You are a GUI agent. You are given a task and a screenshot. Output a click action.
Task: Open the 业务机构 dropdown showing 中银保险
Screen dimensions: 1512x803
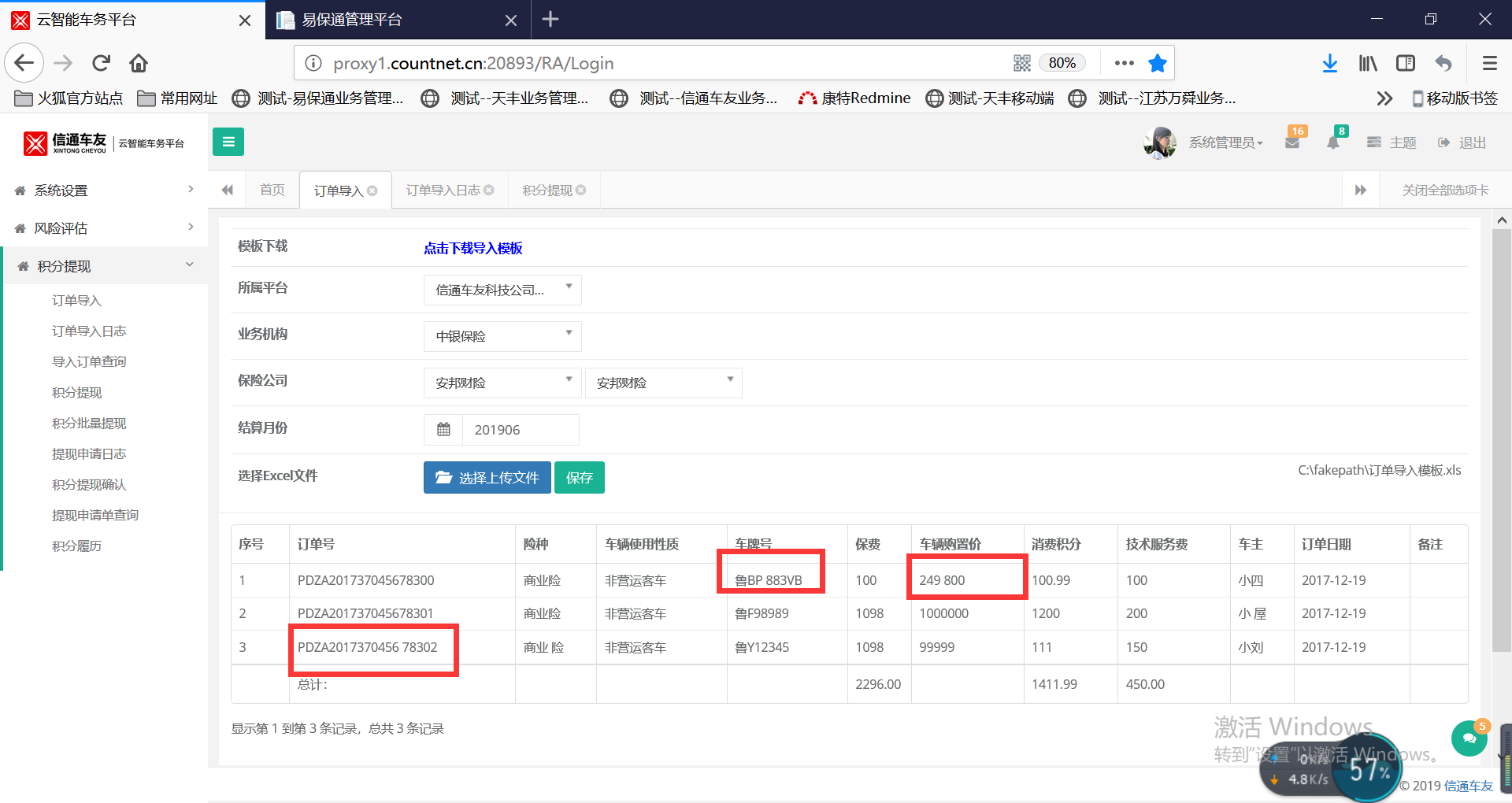tap(502, 336)
